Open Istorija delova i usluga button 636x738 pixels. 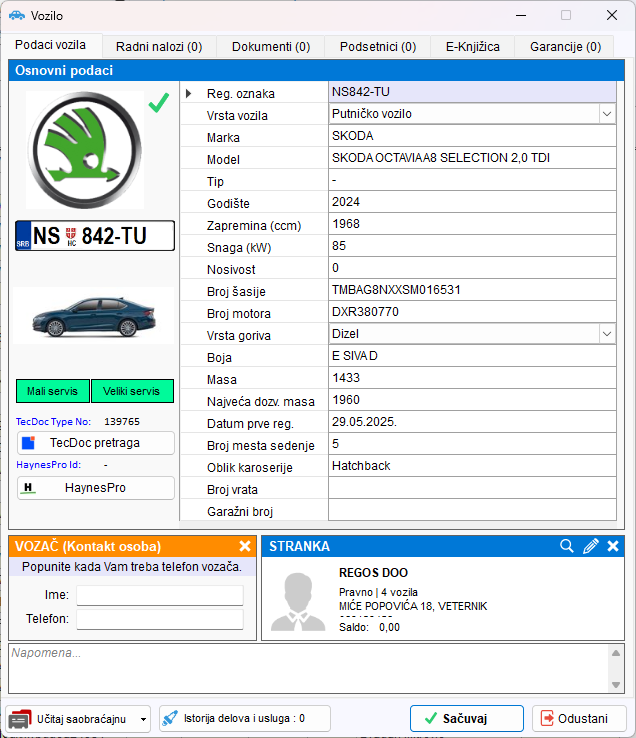pyautogui.click(x=245, y=719)
